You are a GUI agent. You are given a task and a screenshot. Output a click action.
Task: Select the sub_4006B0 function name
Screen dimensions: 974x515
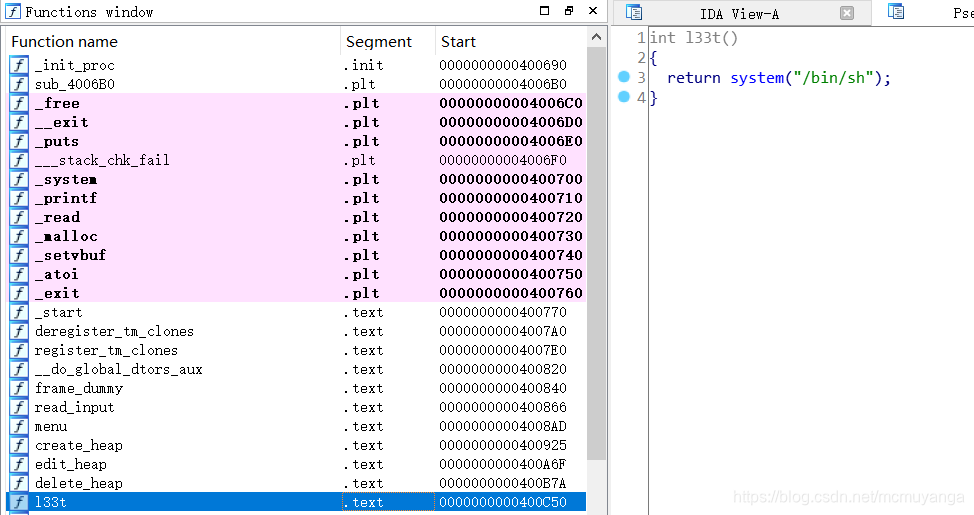75,84
